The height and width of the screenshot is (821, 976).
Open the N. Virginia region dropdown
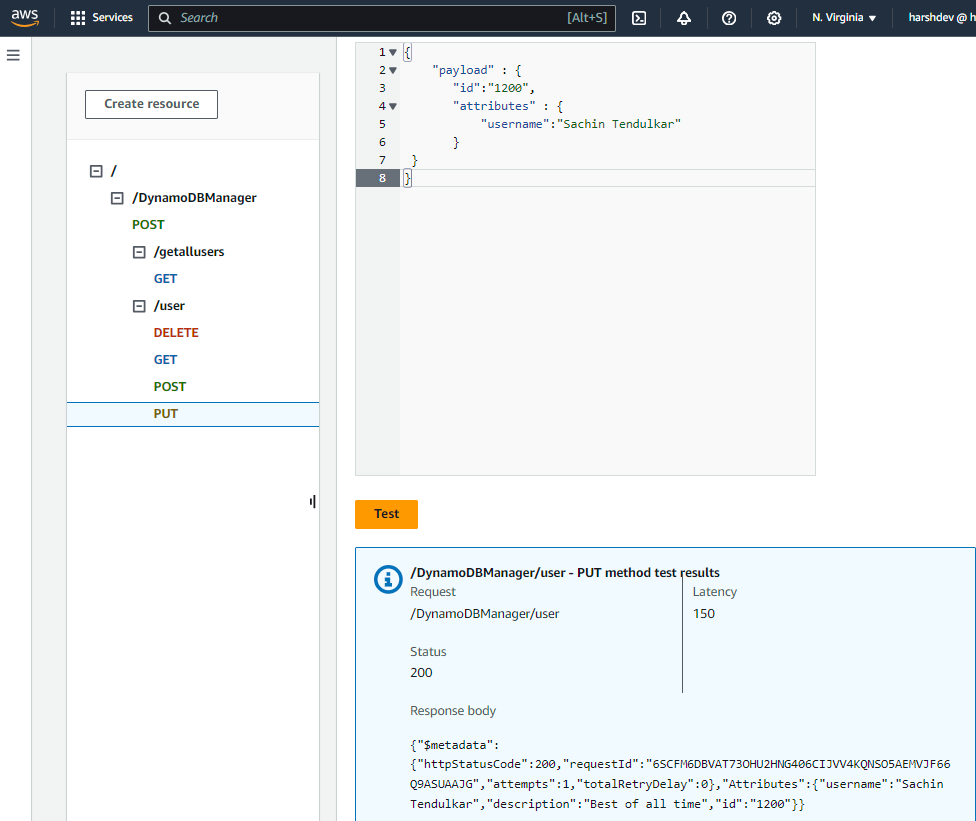click(844, 18)
